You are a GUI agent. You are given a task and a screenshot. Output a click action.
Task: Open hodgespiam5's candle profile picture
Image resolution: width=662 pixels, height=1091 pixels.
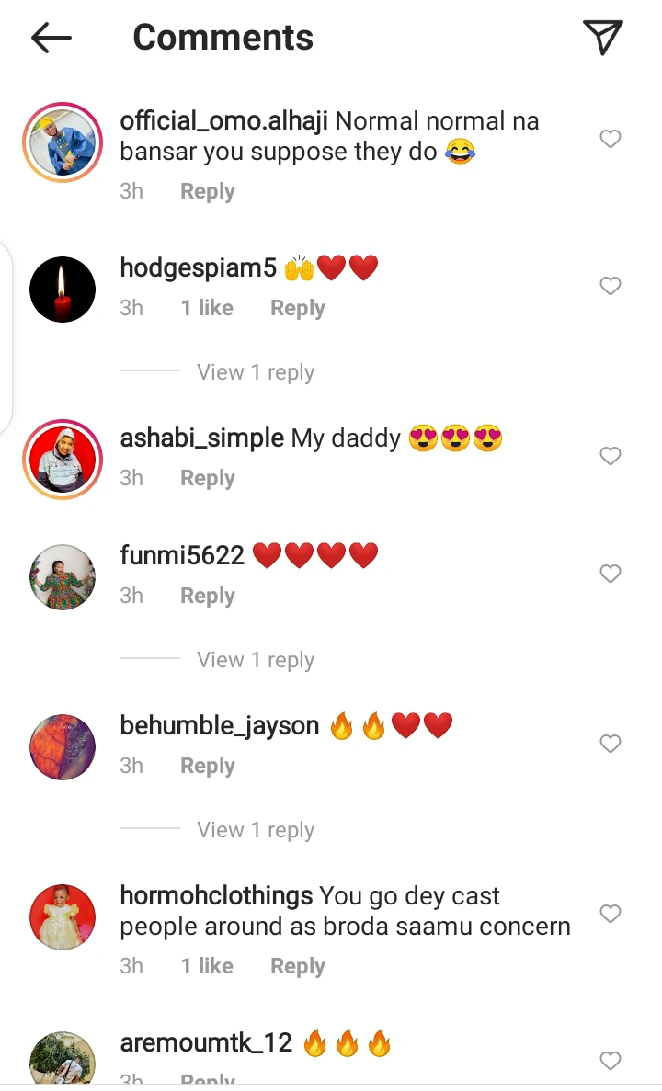point(63,289)
